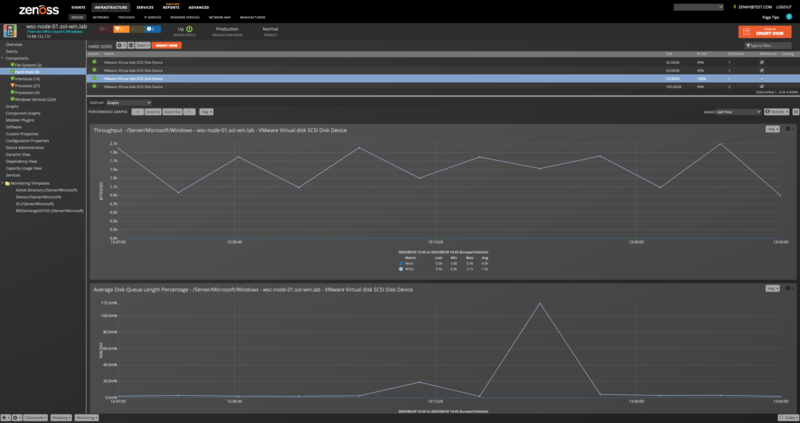The image size is (800, 423).
Task: Click the green Up power status icon
Action: click(x=190, y=29)
